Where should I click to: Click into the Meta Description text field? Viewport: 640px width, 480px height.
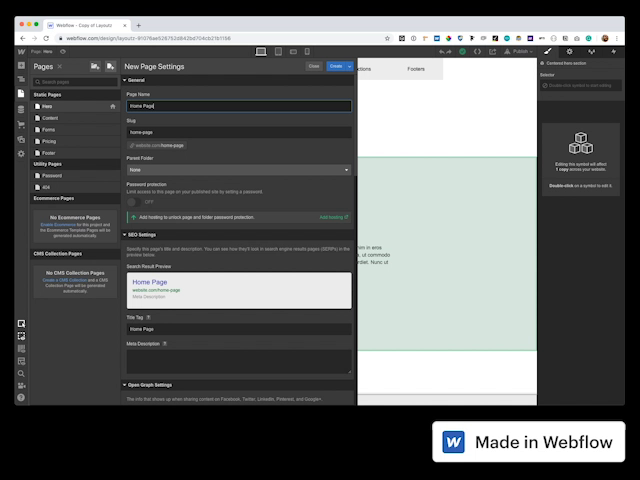[238, 361]
